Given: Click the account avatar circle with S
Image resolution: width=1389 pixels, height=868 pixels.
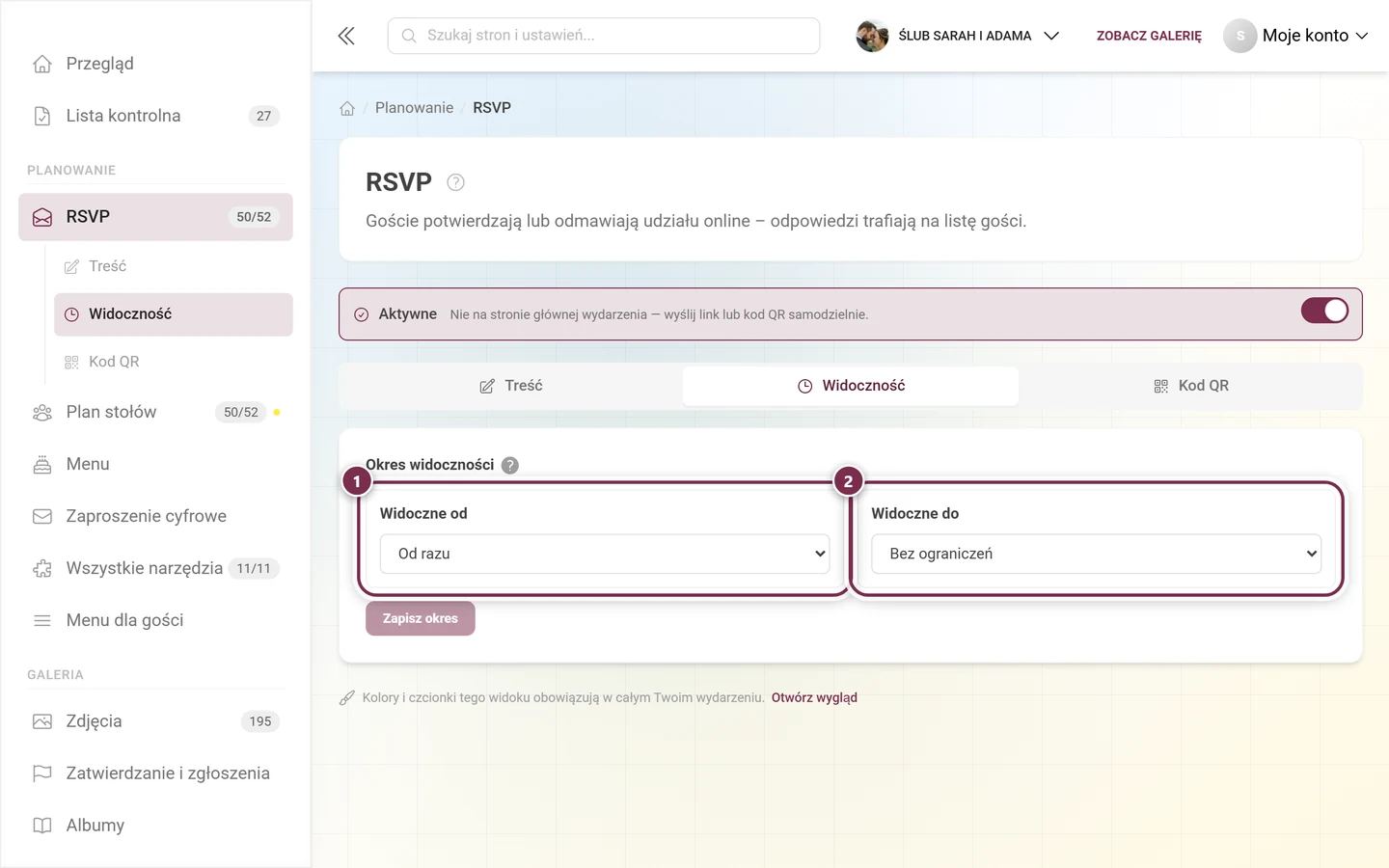Looking at the screenshot, I should pos(1240,36).
